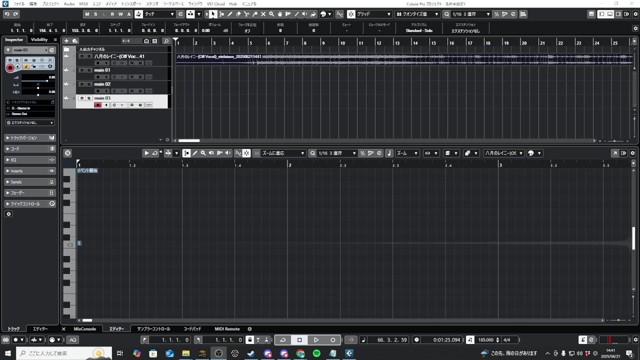Open the automation mode タッチ dropdown

tap(159, 14)
